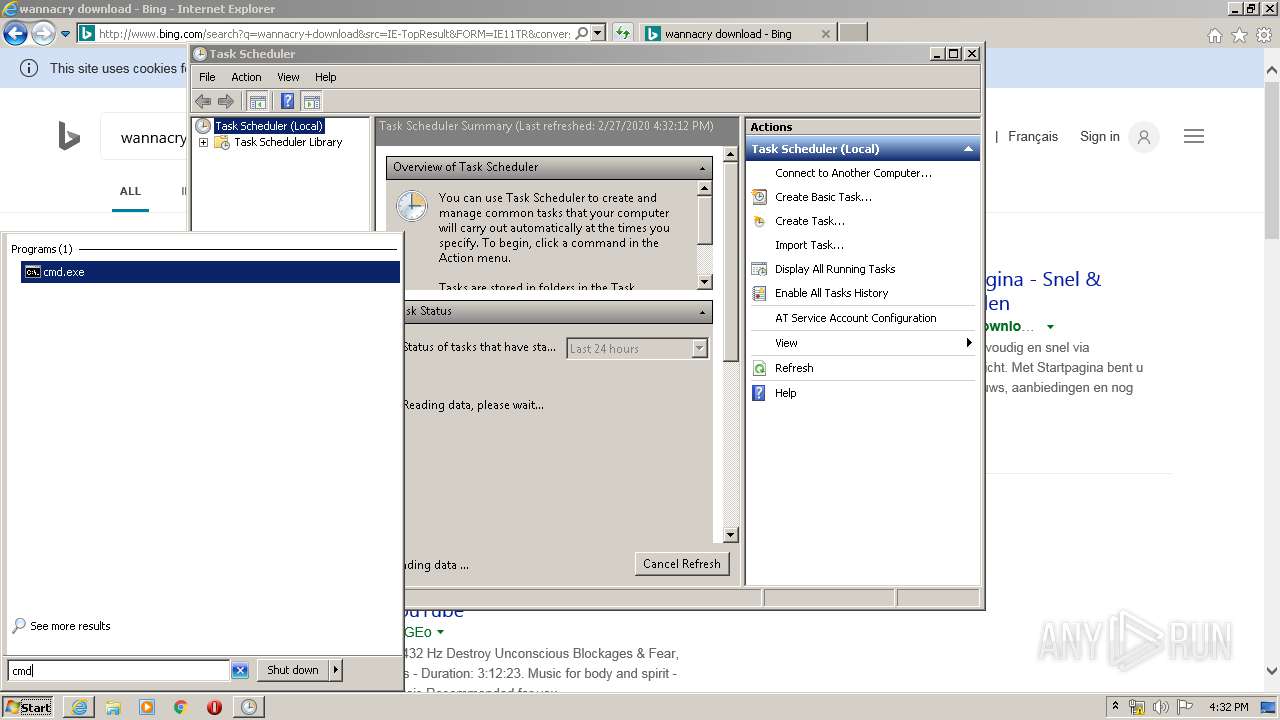Show hidden tray icons arrow

pyautogui.click(x=1116, y=707)
